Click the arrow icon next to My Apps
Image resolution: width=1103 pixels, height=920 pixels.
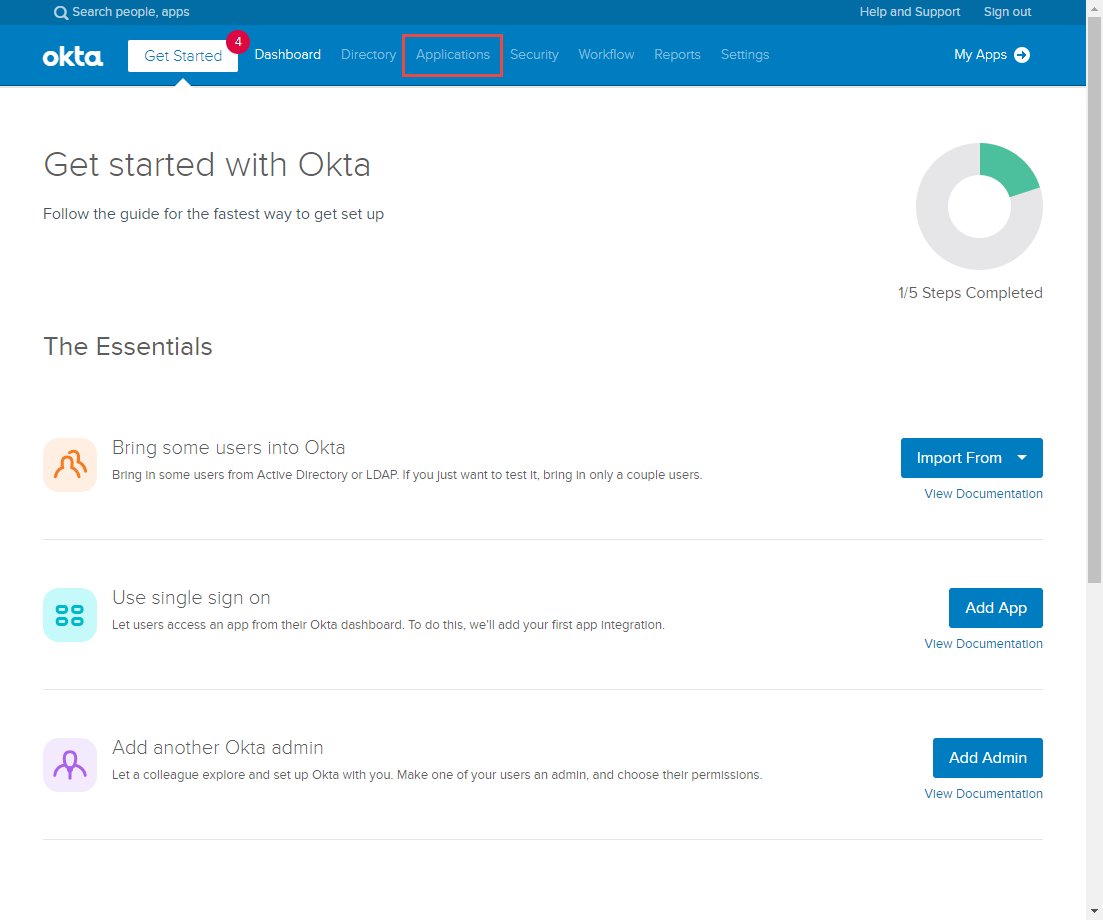point(1023,55)
